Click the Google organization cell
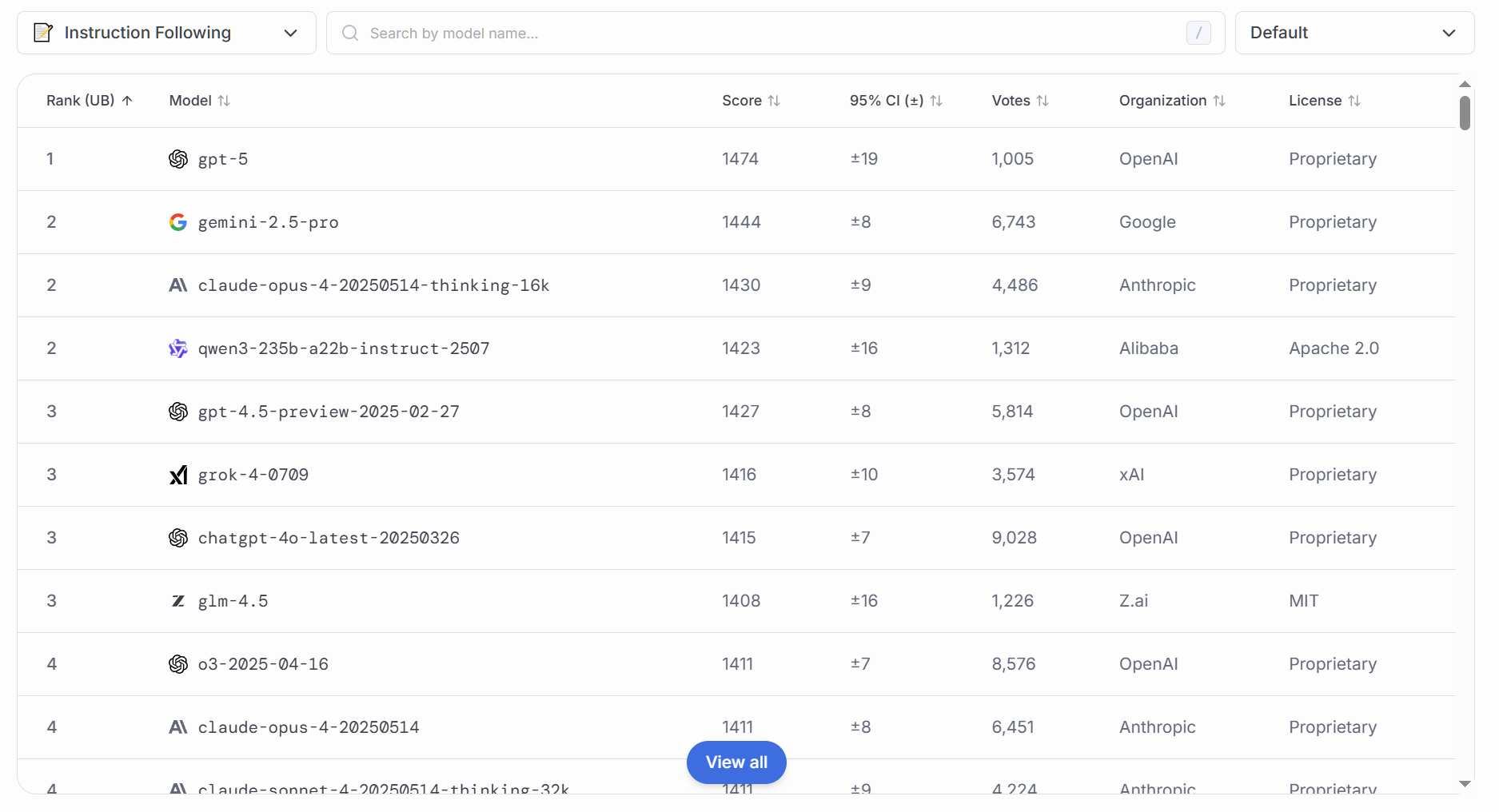 (x=1147, y=222)
